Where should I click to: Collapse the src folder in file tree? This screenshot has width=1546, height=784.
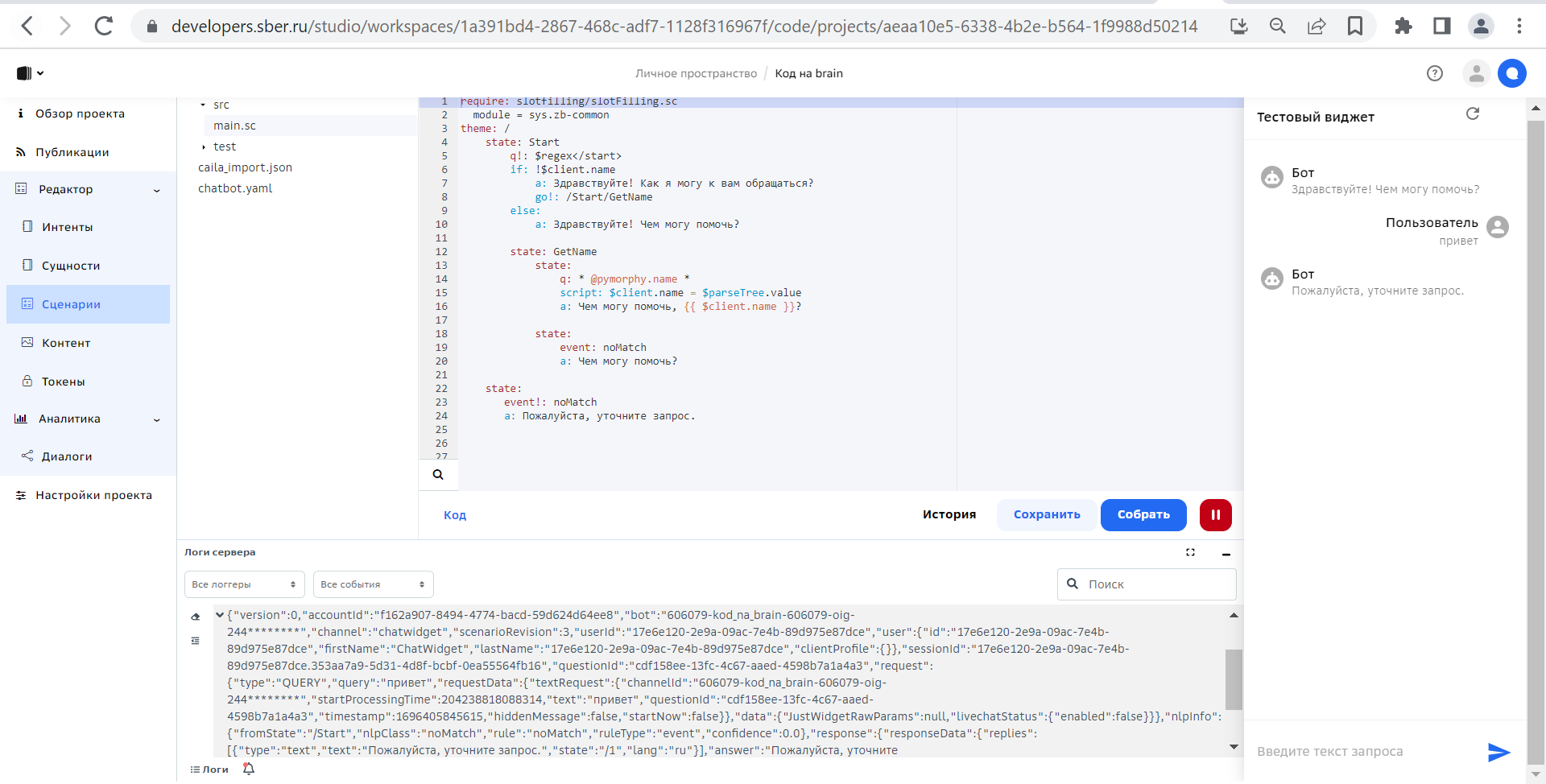click(x=203, y=105)
